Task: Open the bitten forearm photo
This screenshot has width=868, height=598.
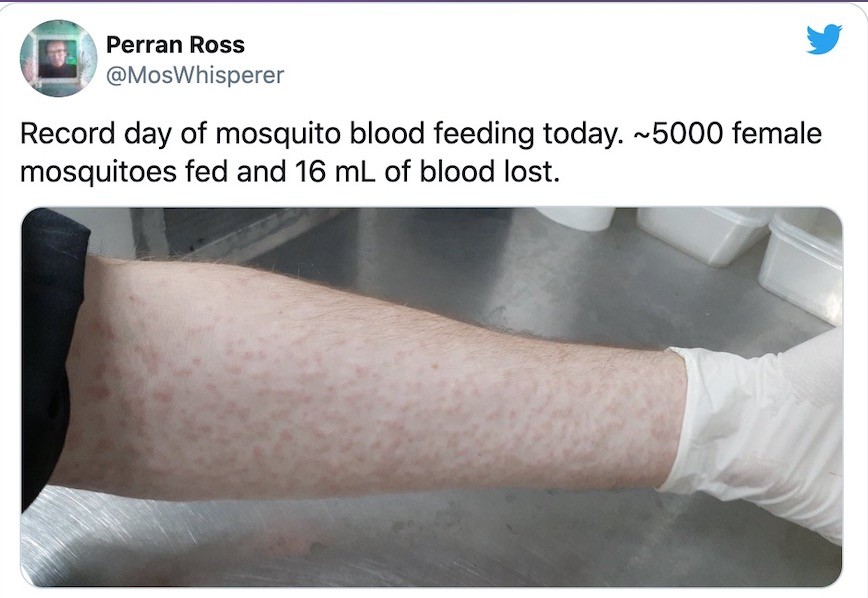Action: 432,396
